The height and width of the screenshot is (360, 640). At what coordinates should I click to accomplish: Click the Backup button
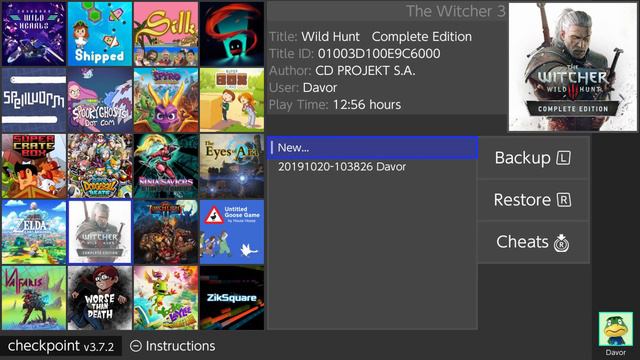point(533,158)
